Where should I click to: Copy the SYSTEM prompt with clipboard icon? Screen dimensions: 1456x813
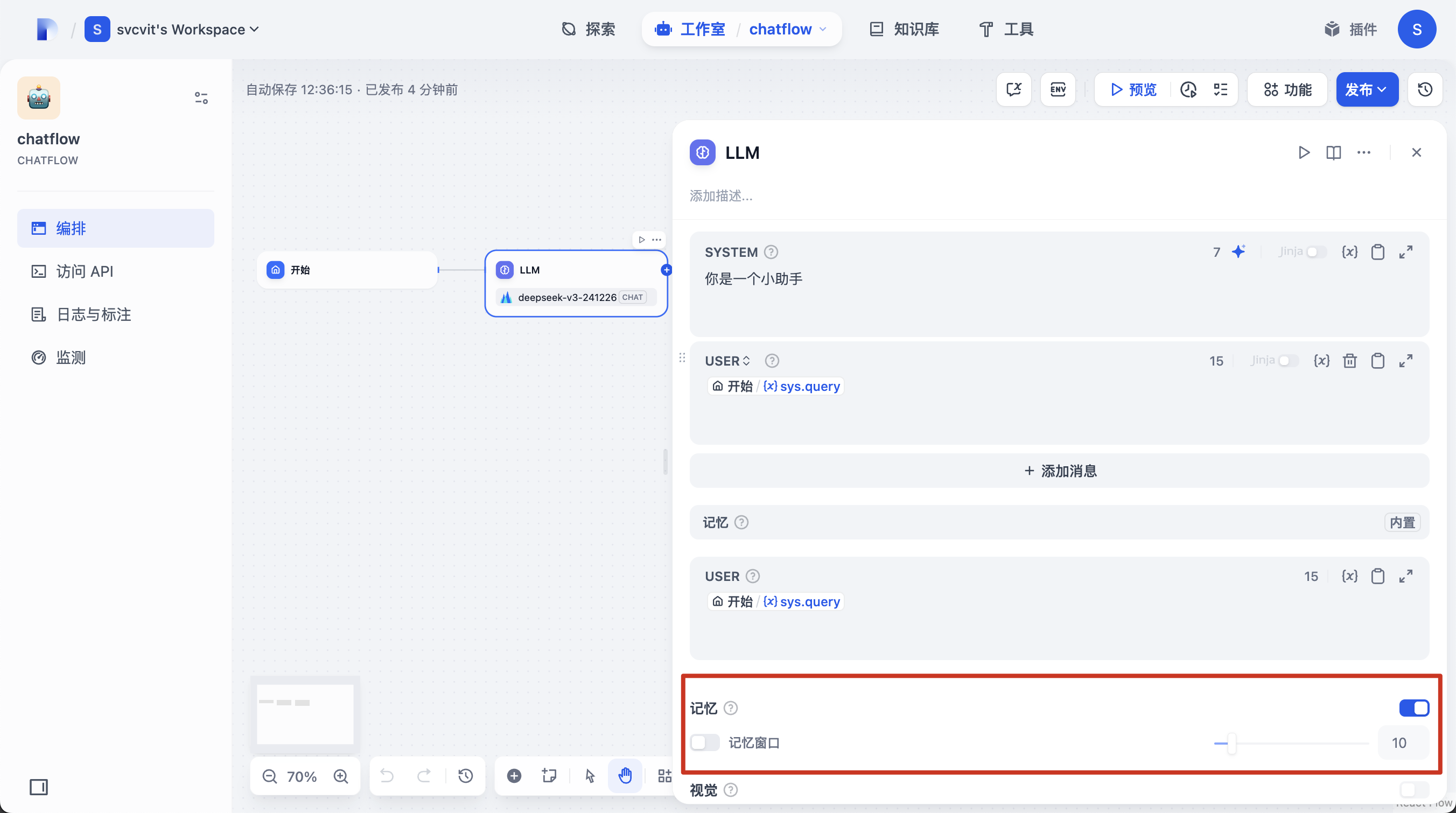tap(1377, 252)
